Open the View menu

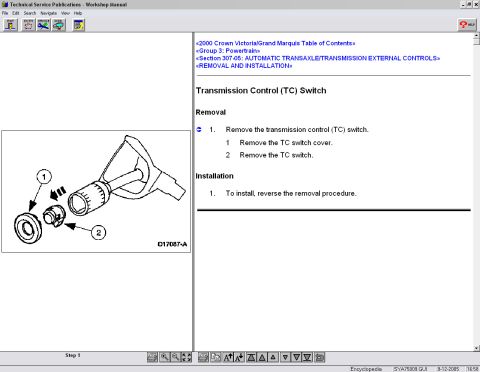click(x=65, y=13)
